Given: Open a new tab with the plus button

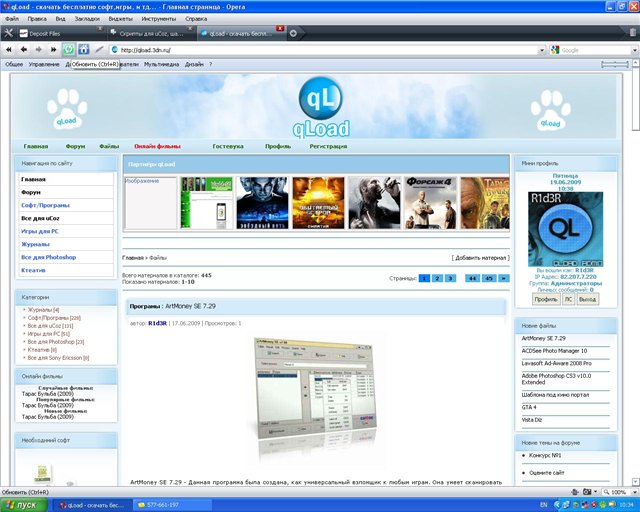Looking at the screenshot, I should click(x=293, y=33).
